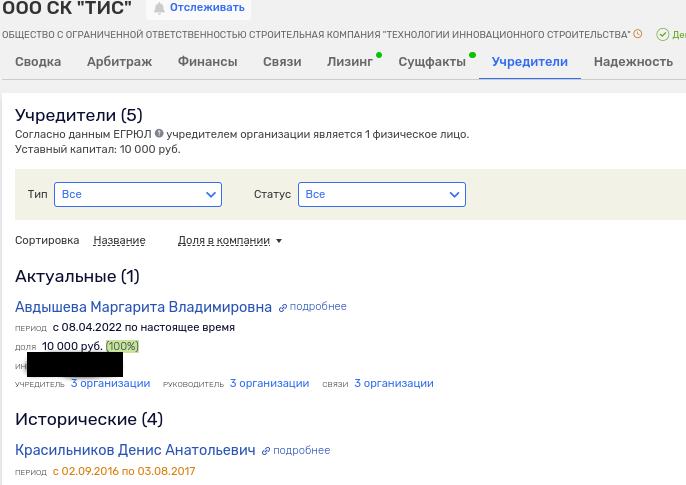Viewport: 686px width, 485px height.
Task: Open the Статус filter dropdown
Action: tap(382, 194)
